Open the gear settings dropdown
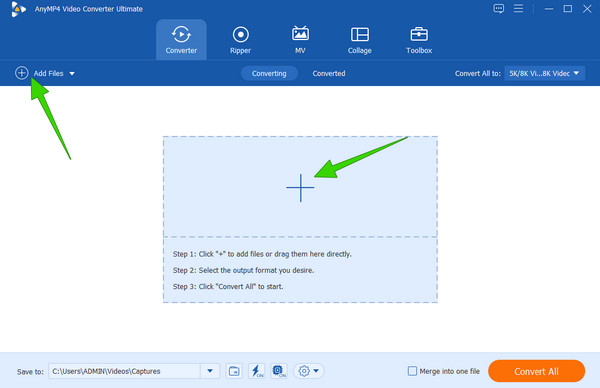 (x=309, y=371)
